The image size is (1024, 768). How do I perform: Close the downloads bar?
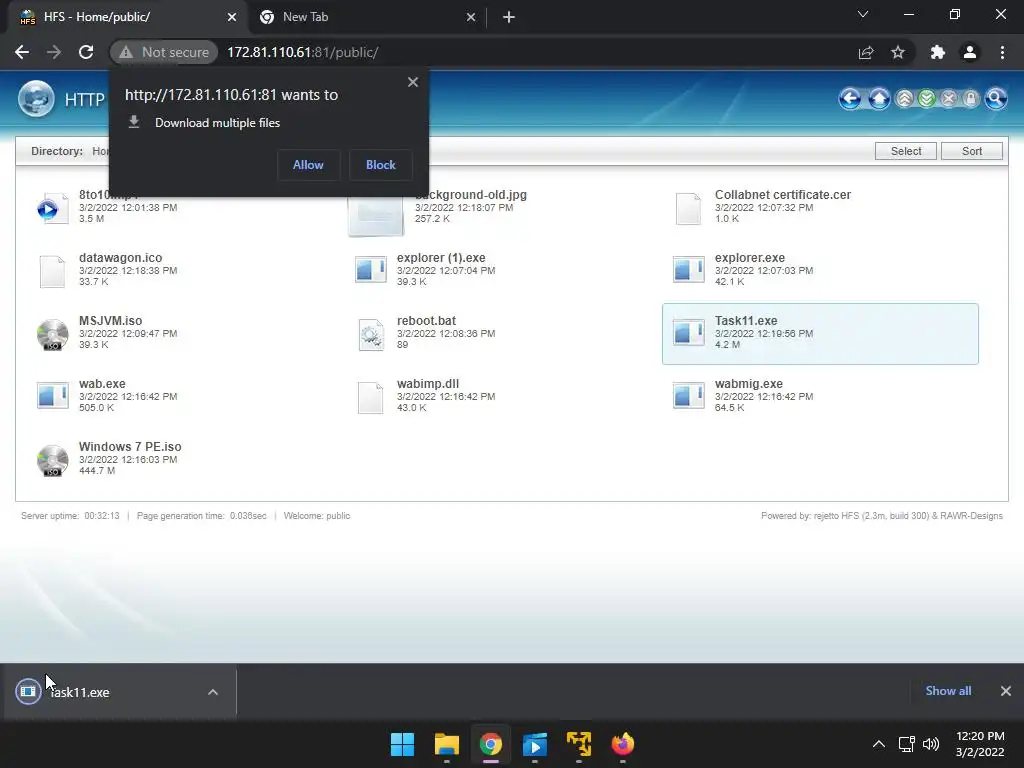pyautogui.click(x=1006, y=691)
